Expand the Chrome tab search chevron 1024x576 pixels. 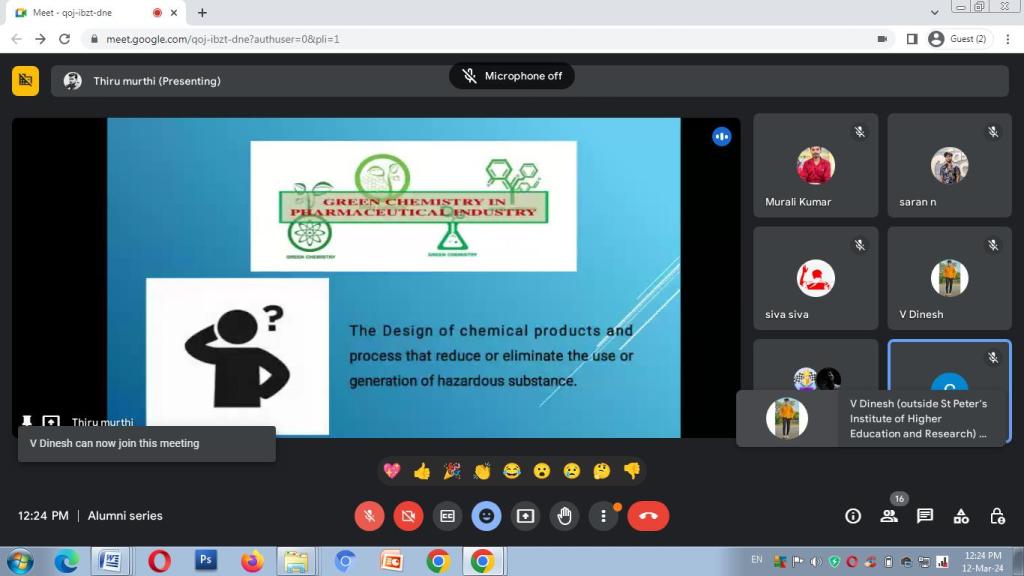pos(935,13)
